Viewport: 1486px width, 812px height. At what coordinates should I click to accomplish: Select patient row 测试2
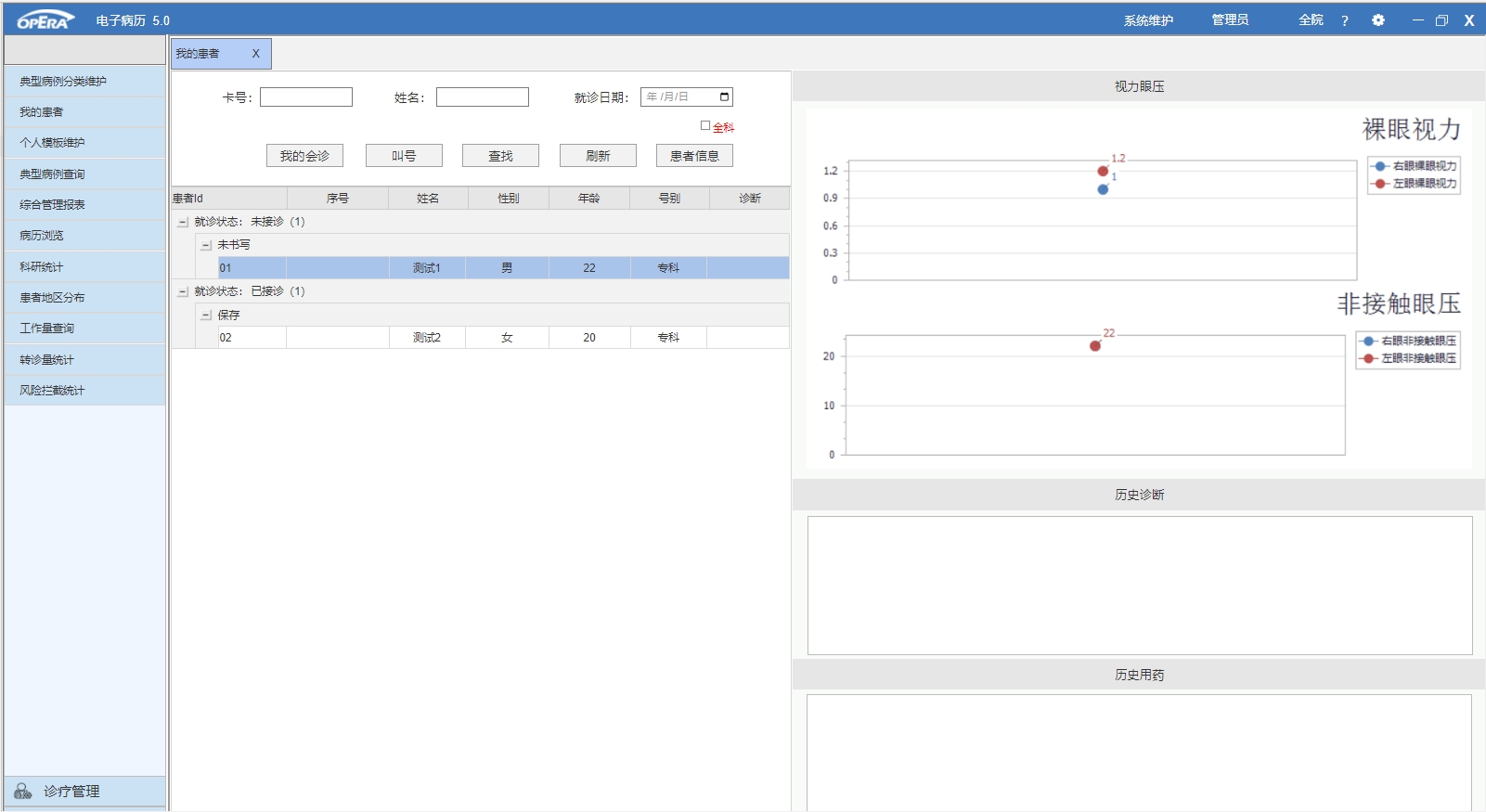[504, 338]
